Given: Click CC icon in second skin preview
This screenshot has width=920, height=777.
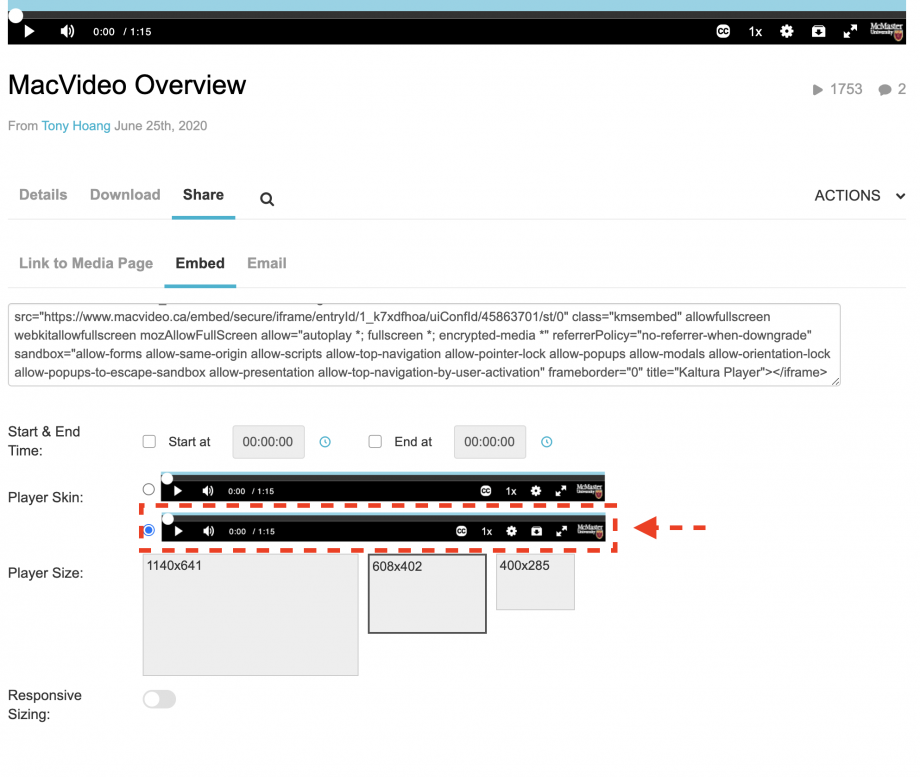Looking at the screenshot, I should click(x=462, y=531).
